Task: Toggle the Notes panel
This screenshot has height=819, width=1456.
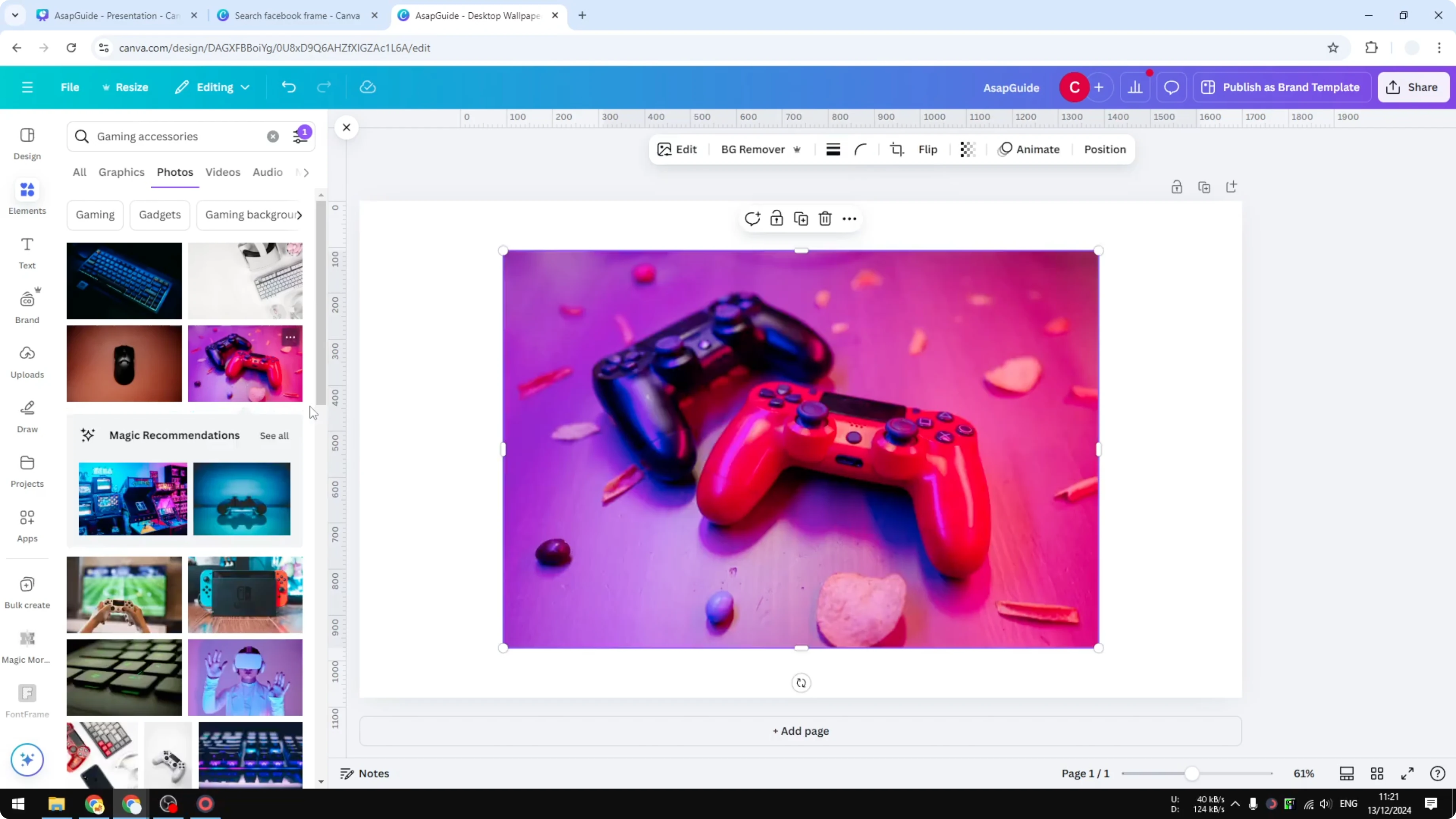Action: pos(364,773)
